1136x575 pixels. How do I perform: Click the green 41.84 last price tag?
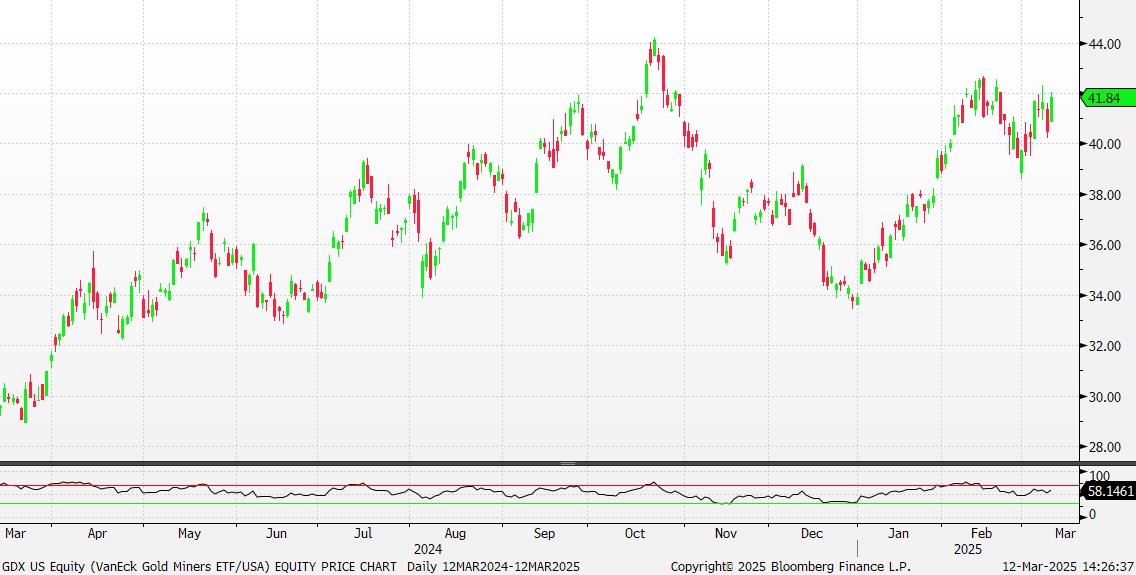pos(1108,98)
